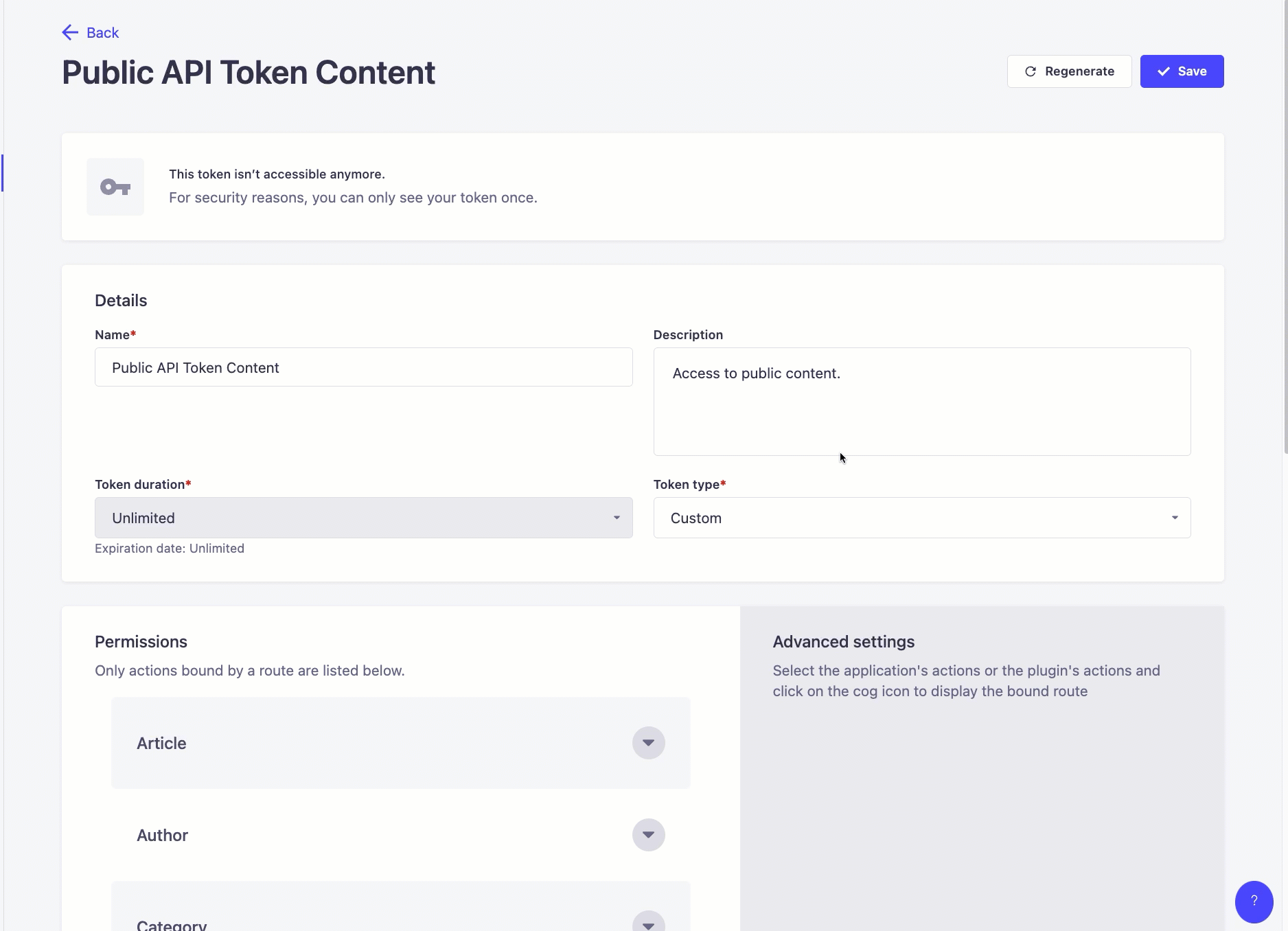Click the Permissions heading
The image size is (1288, 931).
(141, 642)
